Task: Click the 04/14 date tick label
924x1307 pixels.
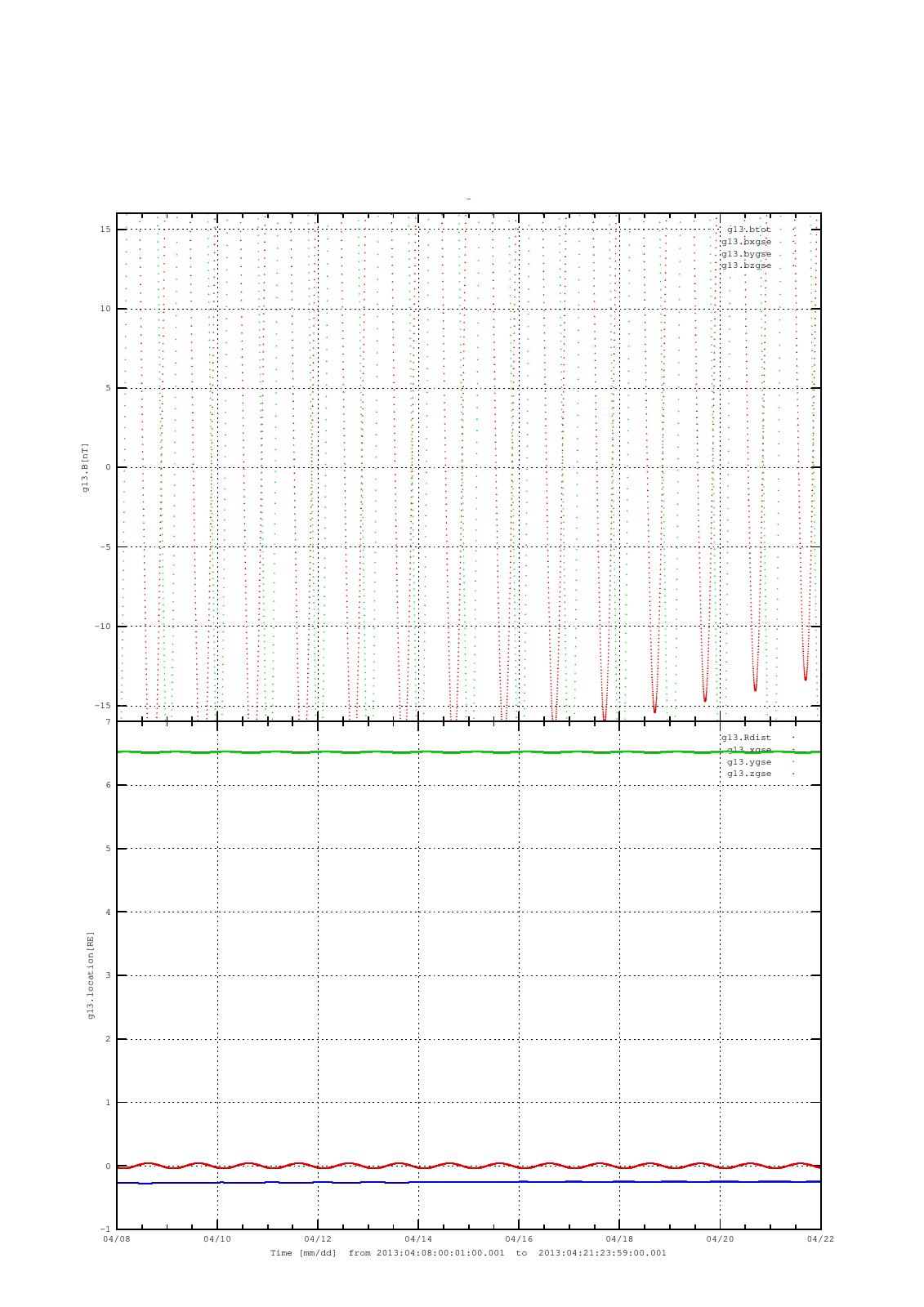Action: (x=418, y=1239)
